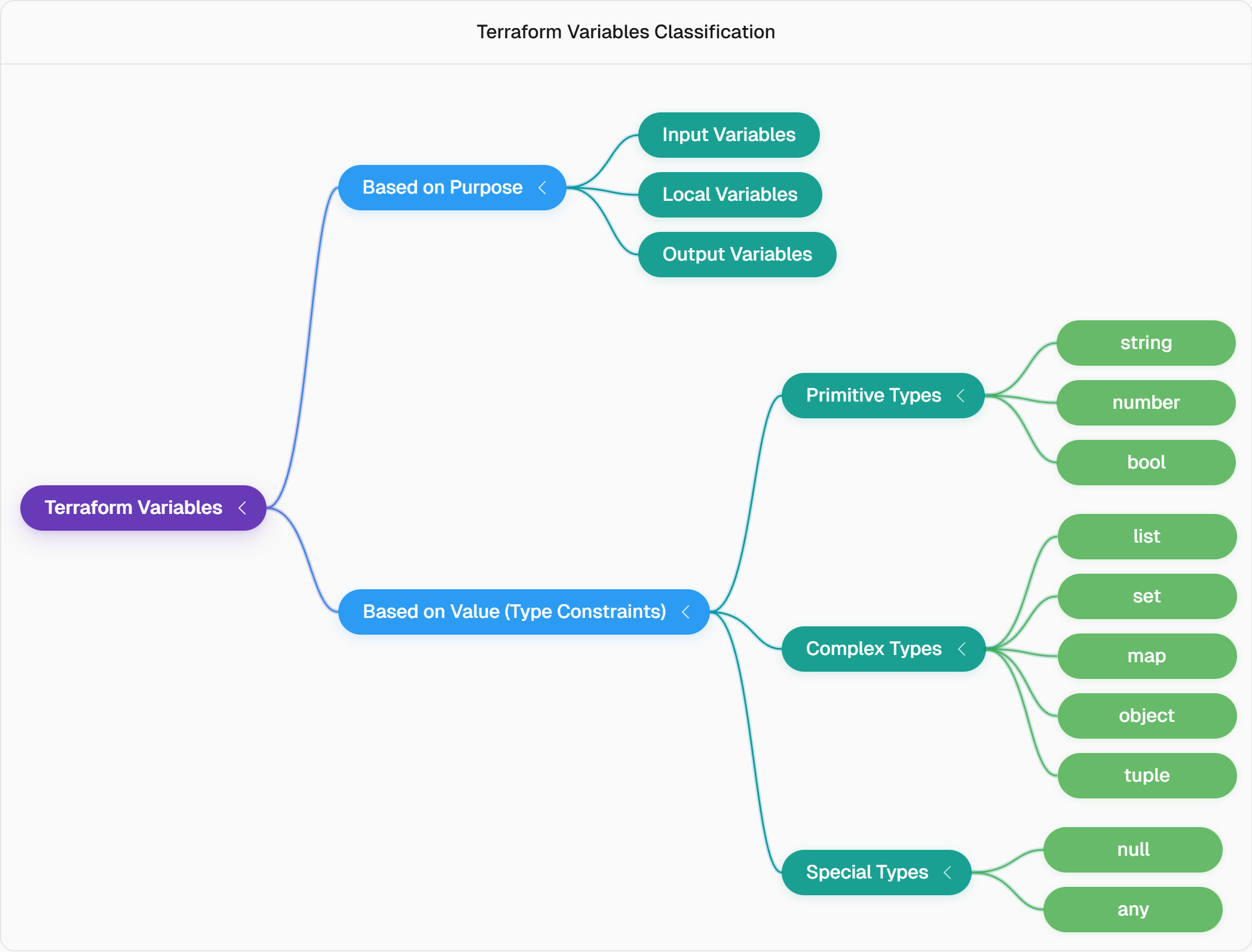Click the bool type node

pos(1146,463)
